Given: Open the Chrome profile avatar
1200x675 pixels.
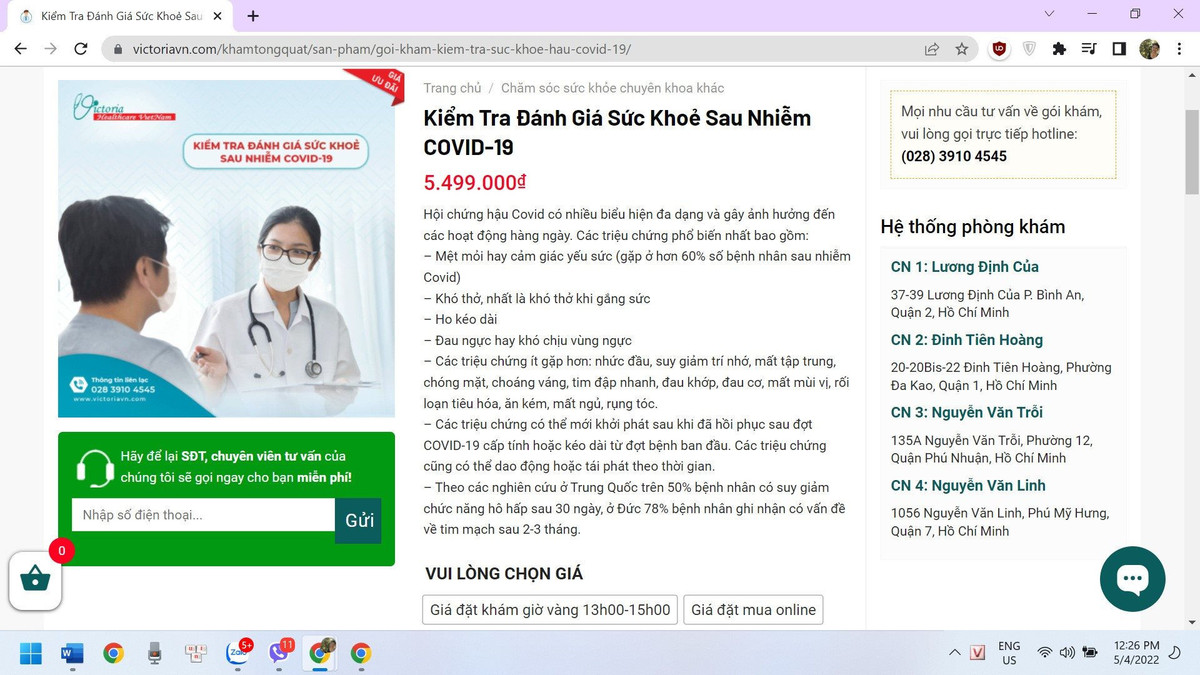Looking at the screenshot, I should (x=1149, y=49).
